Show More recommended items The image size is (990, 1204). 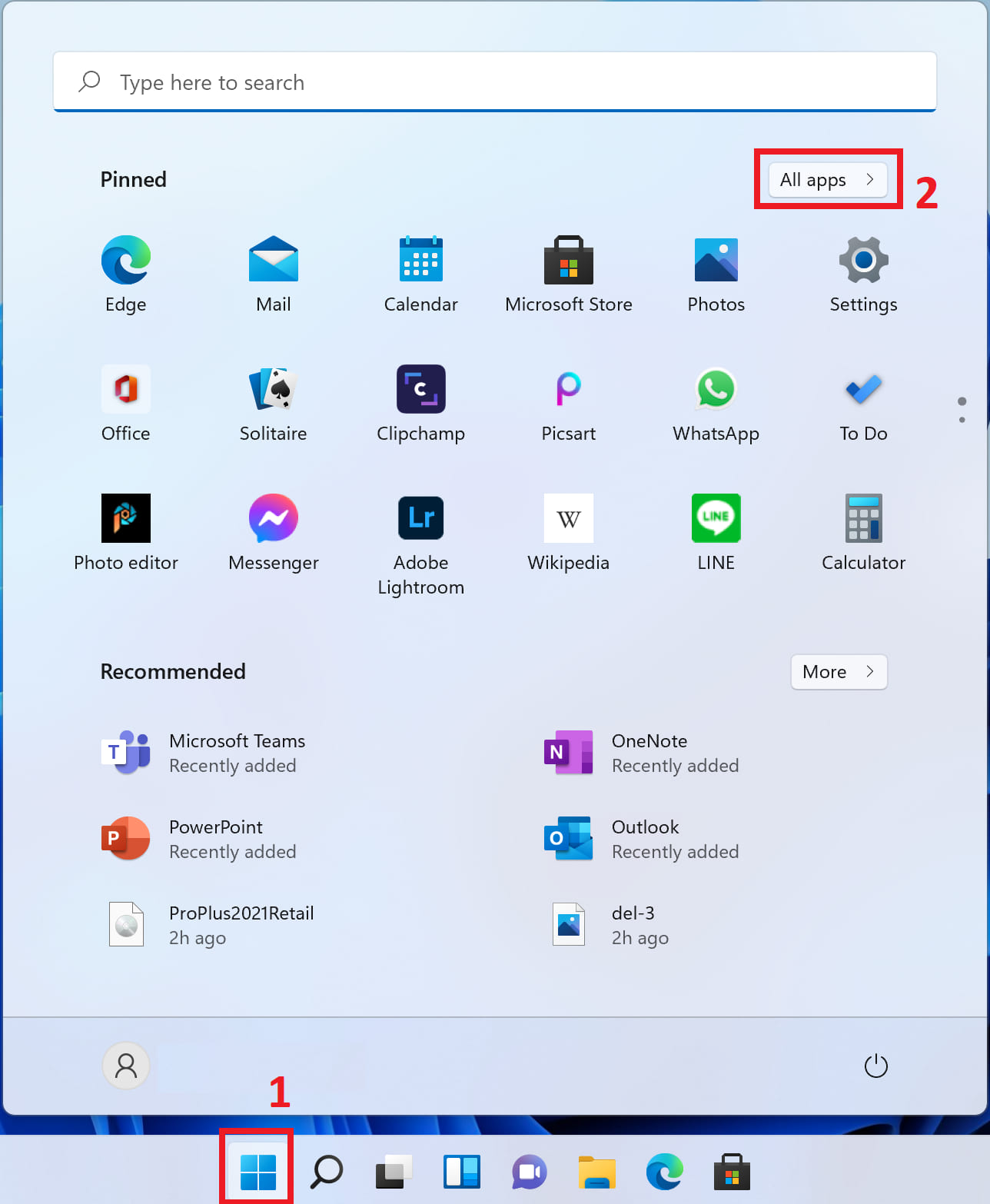(x=839, y=672)
